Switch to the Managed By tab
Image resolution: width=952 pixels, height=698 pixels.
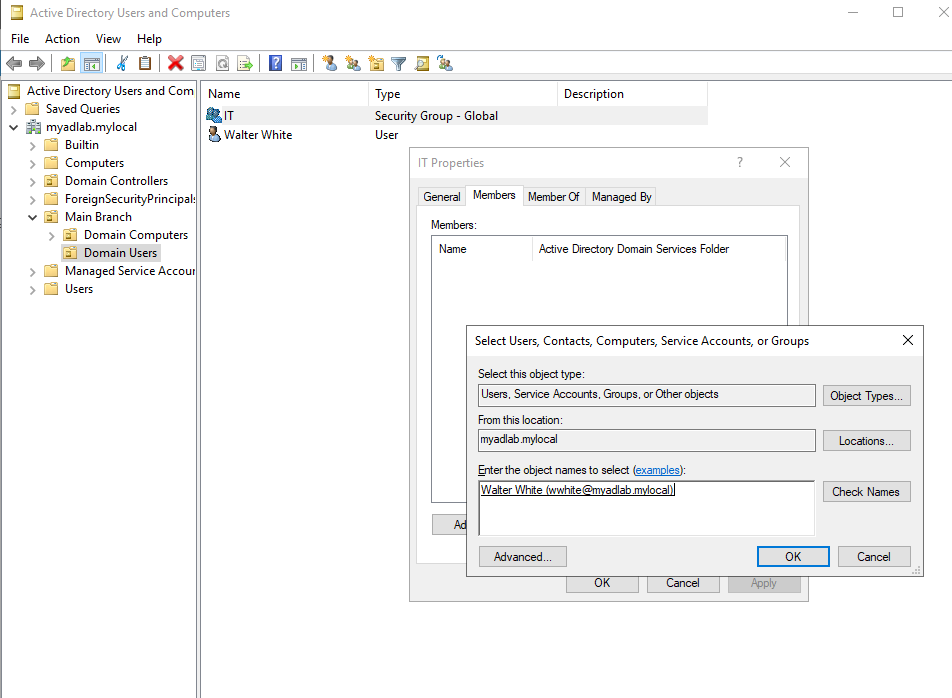point(621,197)
